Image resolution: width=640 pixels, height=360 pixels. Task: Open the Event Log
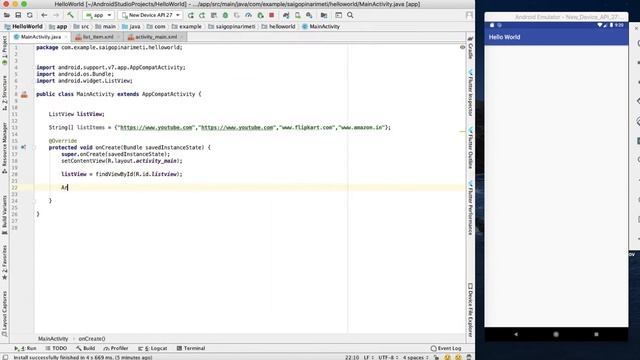click(446, 348)
